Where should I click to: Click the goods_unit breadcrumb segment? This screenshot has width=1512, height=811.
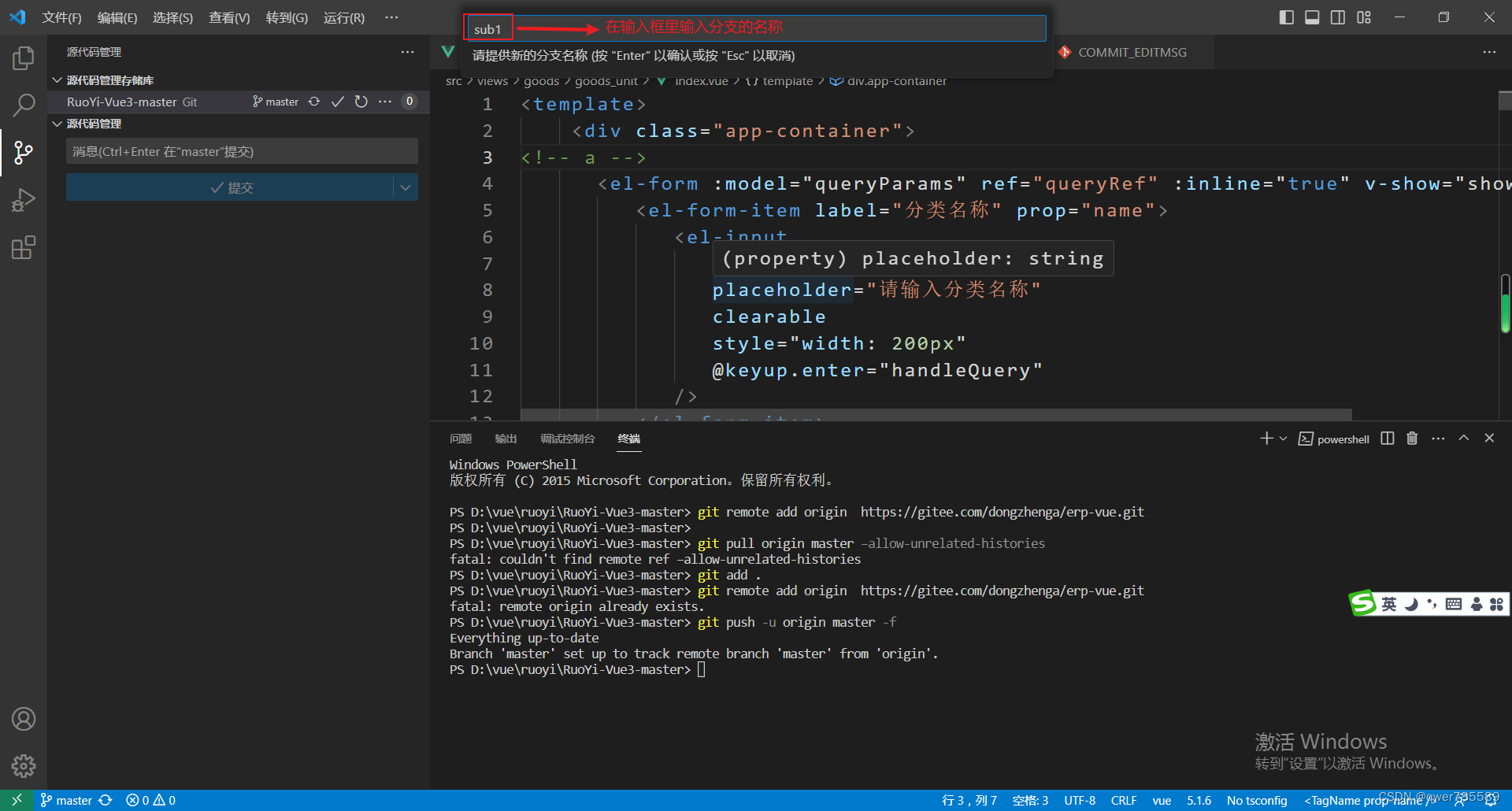(x=606, y=80)
